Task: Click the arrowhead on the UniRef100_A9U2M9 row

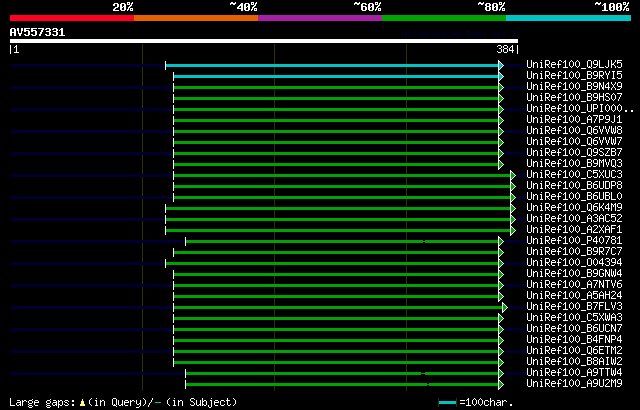Action: tap(501, 384)
